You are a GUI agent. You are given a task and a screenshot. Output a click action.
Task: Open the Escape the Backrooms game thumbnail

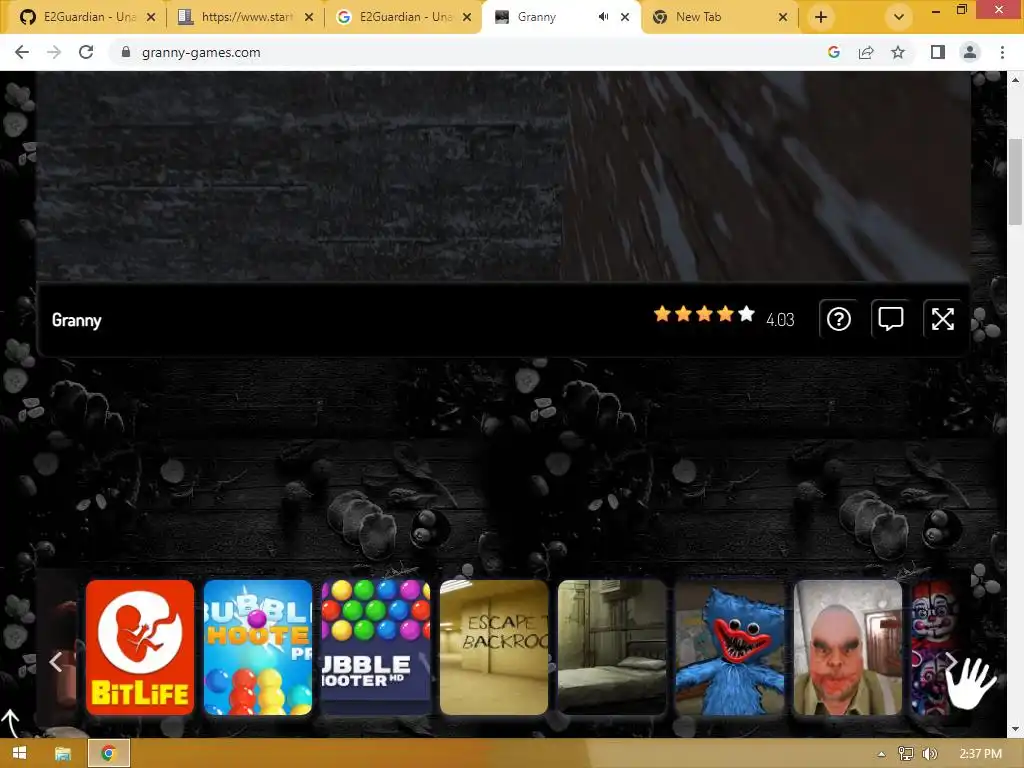coord(494,647)
